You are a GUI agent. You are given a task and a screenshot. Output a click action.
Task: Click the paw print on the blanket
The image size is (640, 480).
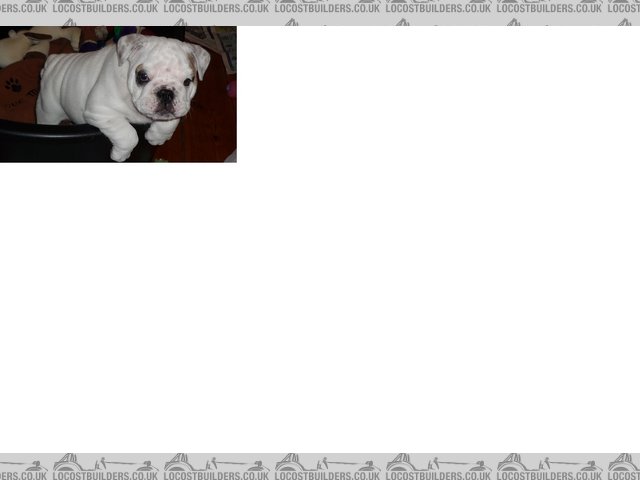[15, 85]
